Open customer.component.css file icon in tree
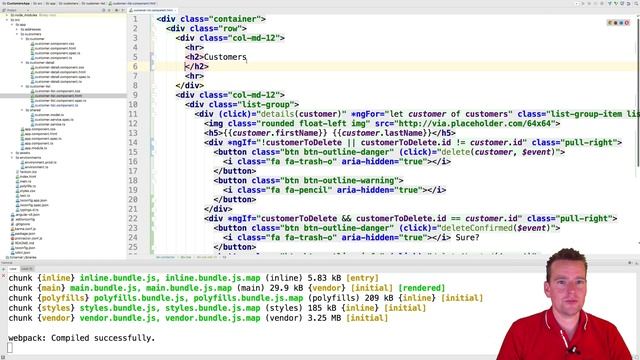Image resolution: width=640 pixels, height=360 pixels. pyautogui.click(x=32, y=43)
